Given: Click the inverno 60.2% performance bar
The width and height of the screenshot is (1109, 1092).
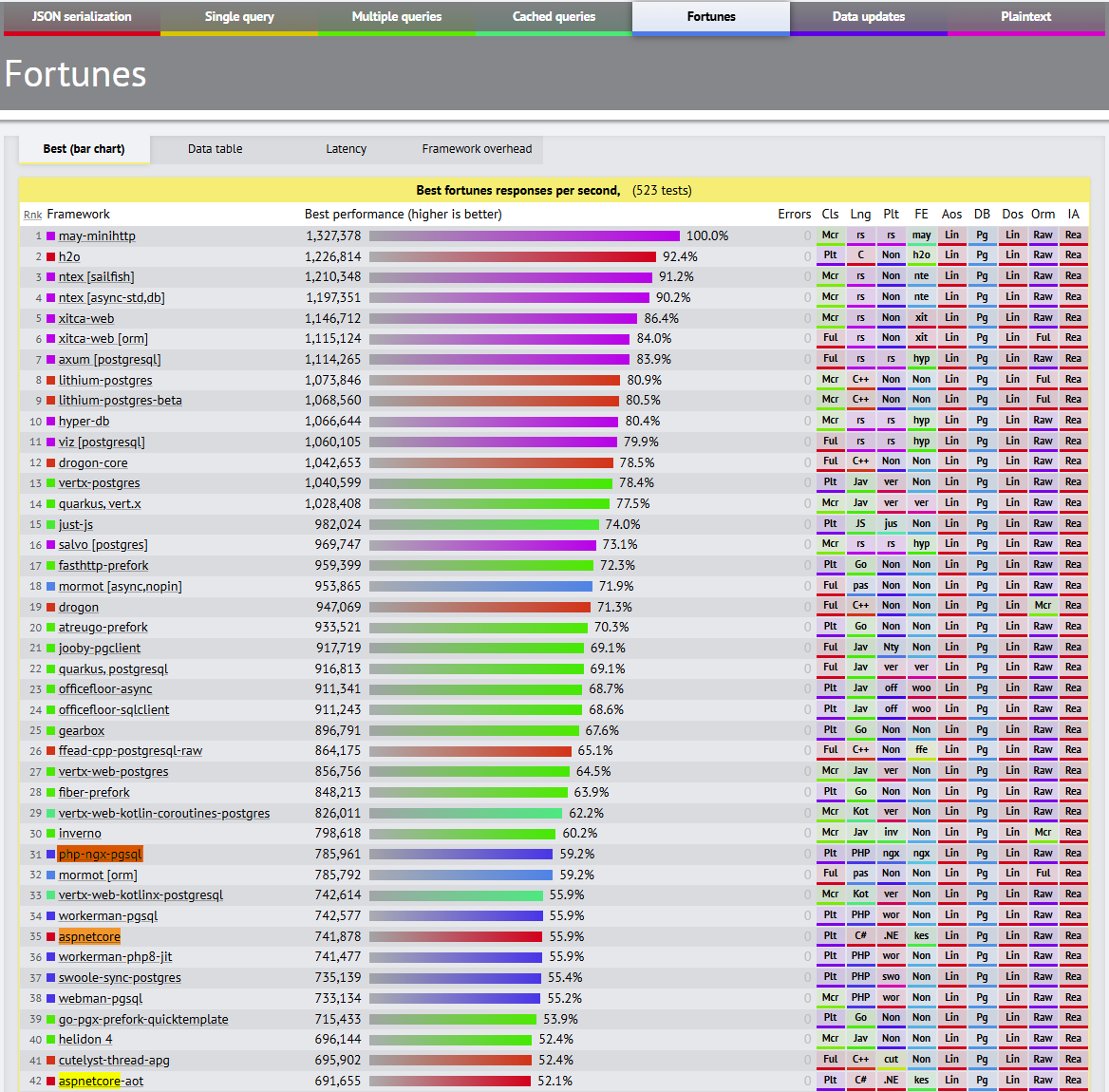Looking at the screenshot, I should pos(462,834).
